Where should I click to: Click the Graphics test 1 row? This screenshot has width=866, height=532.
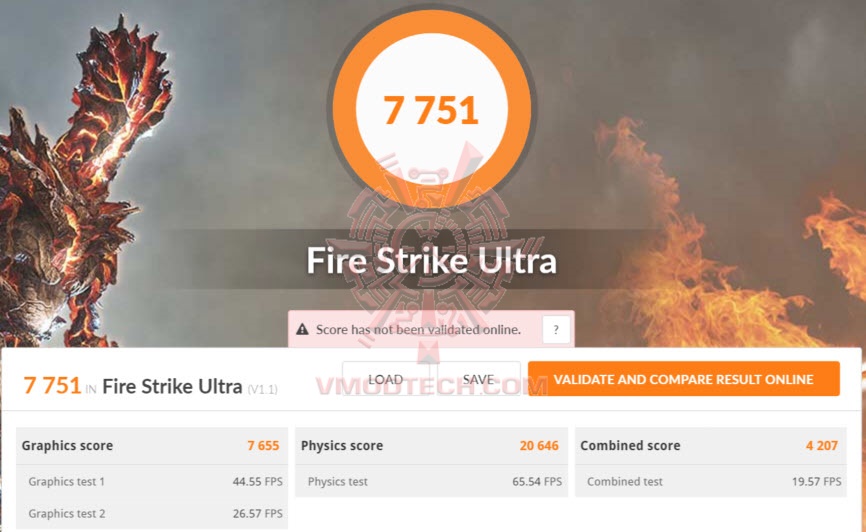pos(152,481)
